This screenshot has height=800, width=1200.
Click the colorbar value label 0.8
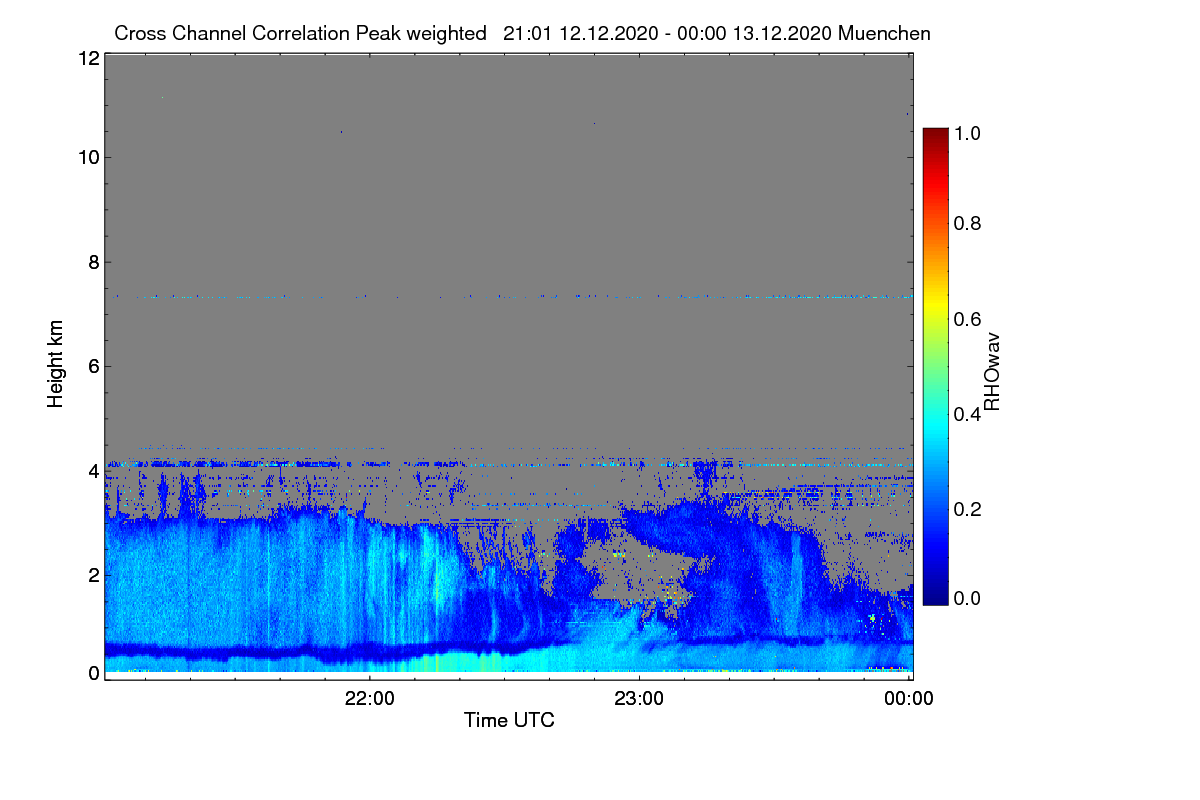pyautogui.click(x=968, y=223)
